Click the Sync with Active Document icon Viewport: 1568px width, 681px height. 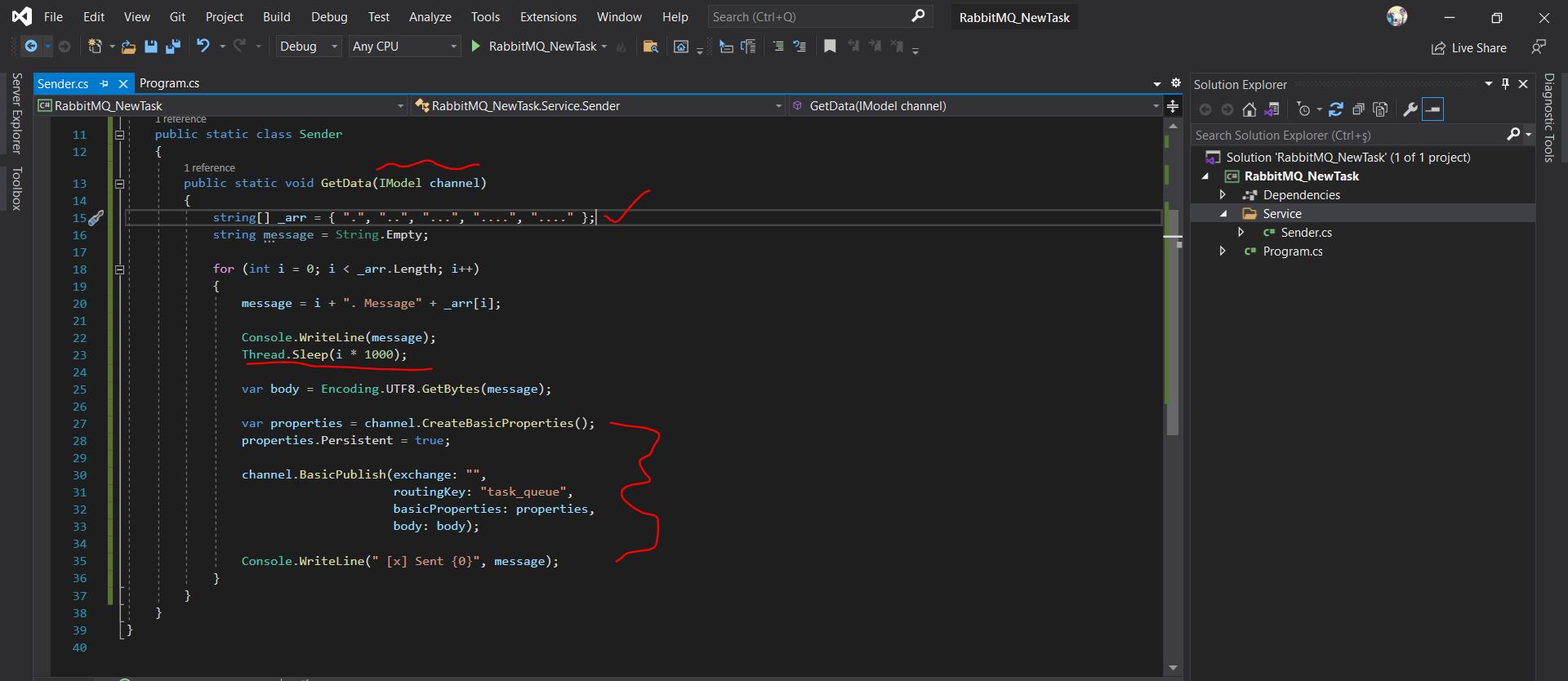[1336, 109]
